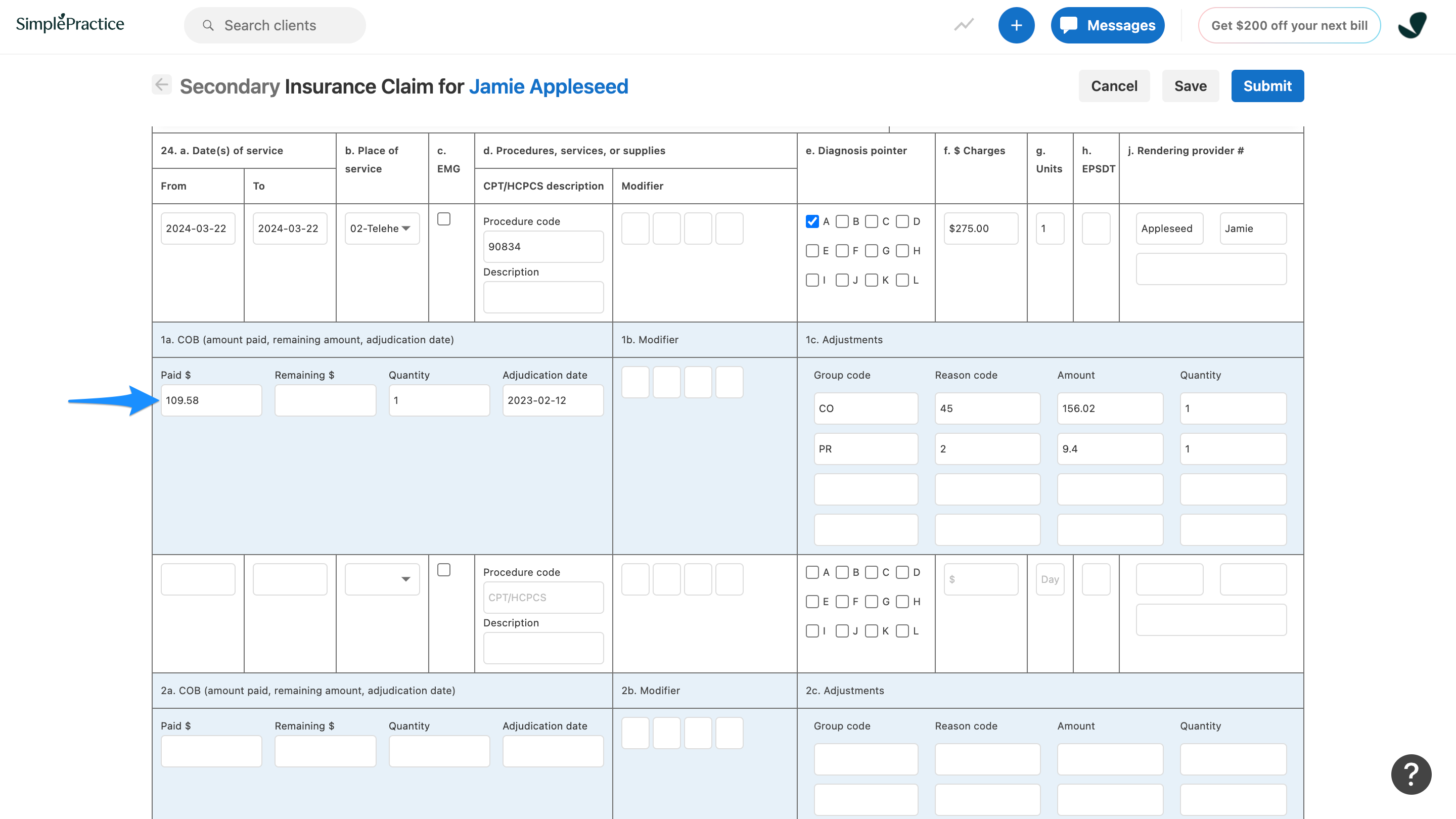Click the SimplePractice logo
This screenshot has width=1456, height=819.
coord(70,23)
